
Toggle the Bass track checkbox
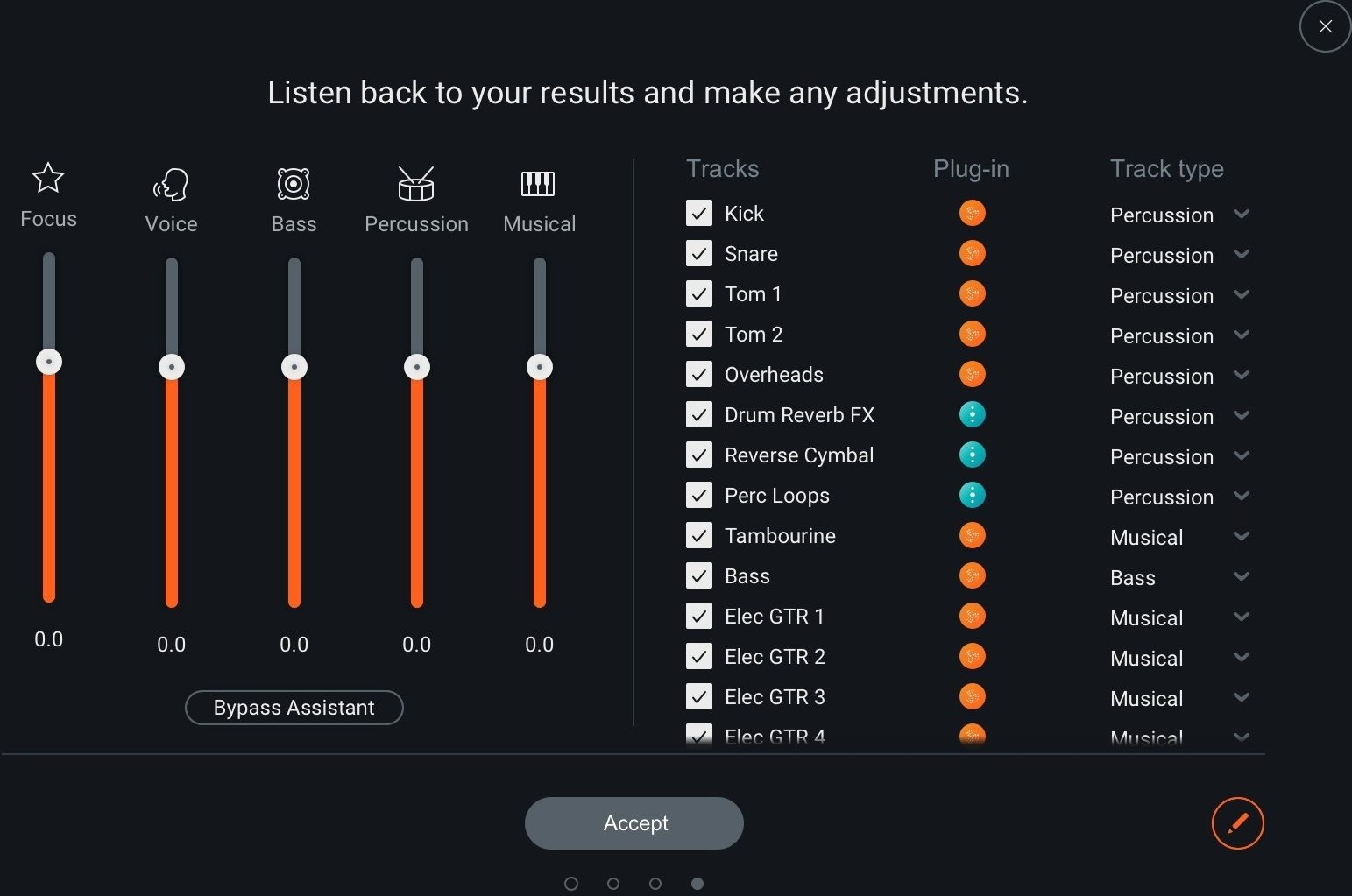point(699,575)
